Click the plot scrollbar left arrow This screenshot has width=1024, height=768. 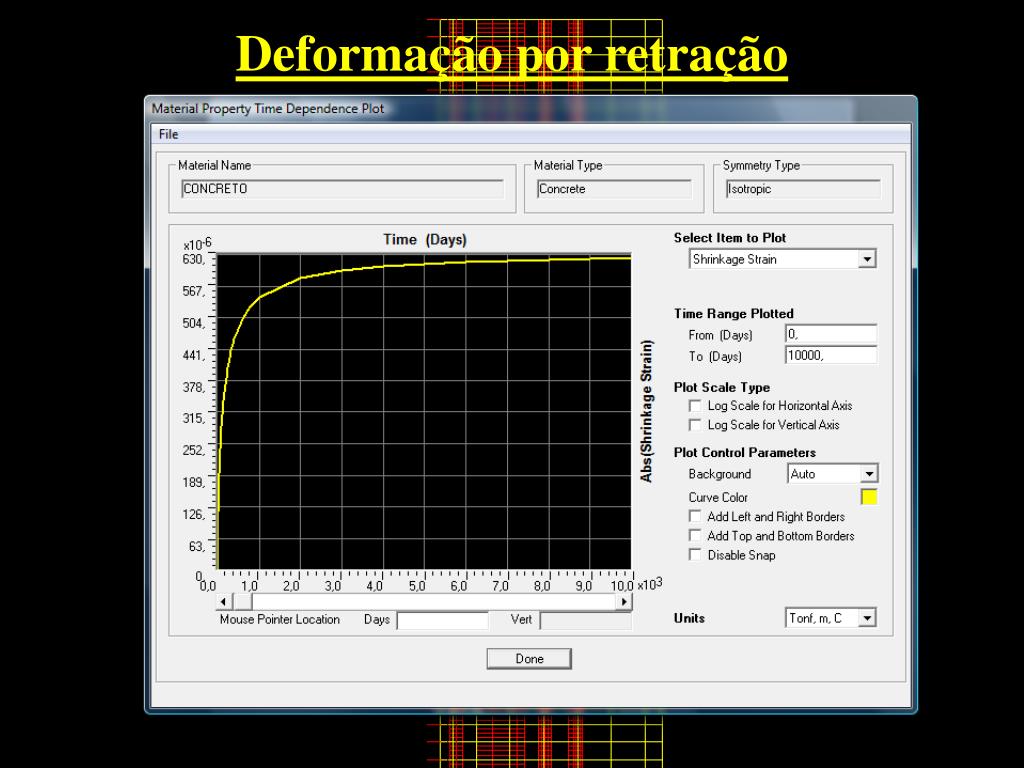[224, 601]
